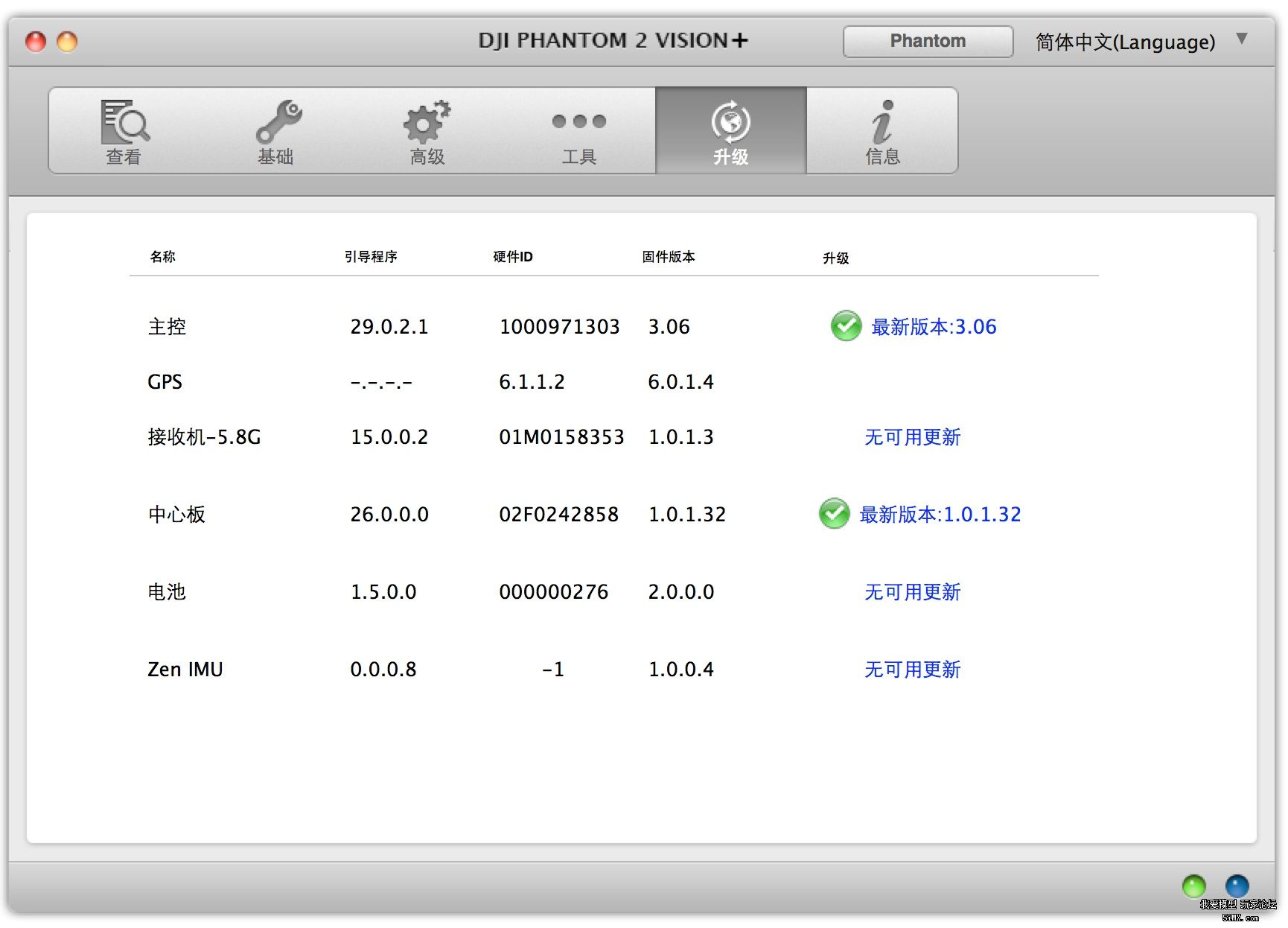Click the green status indicator light

[x=1193, y=886]
